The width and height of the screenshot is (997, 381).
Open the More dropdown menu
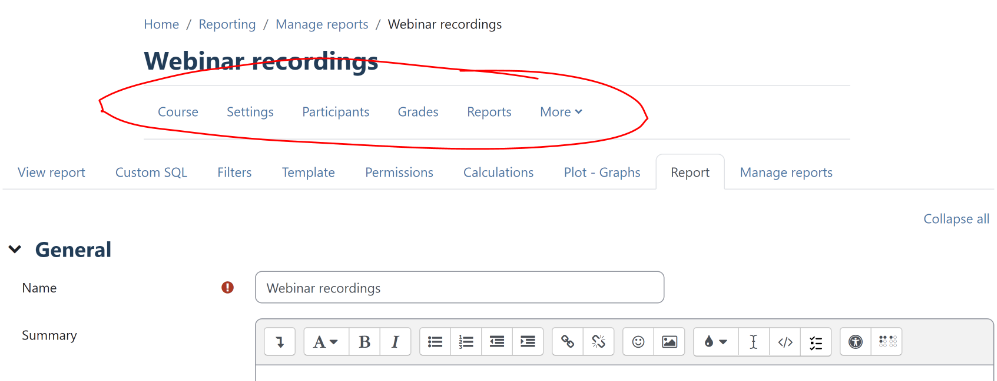561,112
